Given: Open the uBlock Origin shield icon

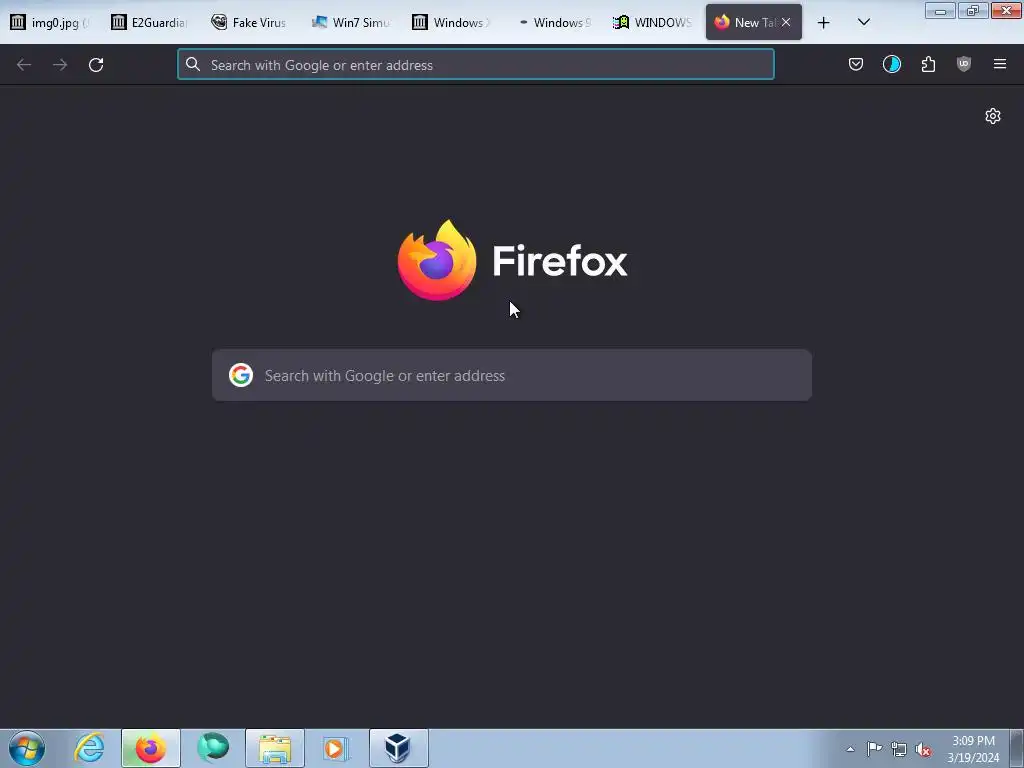Looking at the screenshot, I should 964,64.
